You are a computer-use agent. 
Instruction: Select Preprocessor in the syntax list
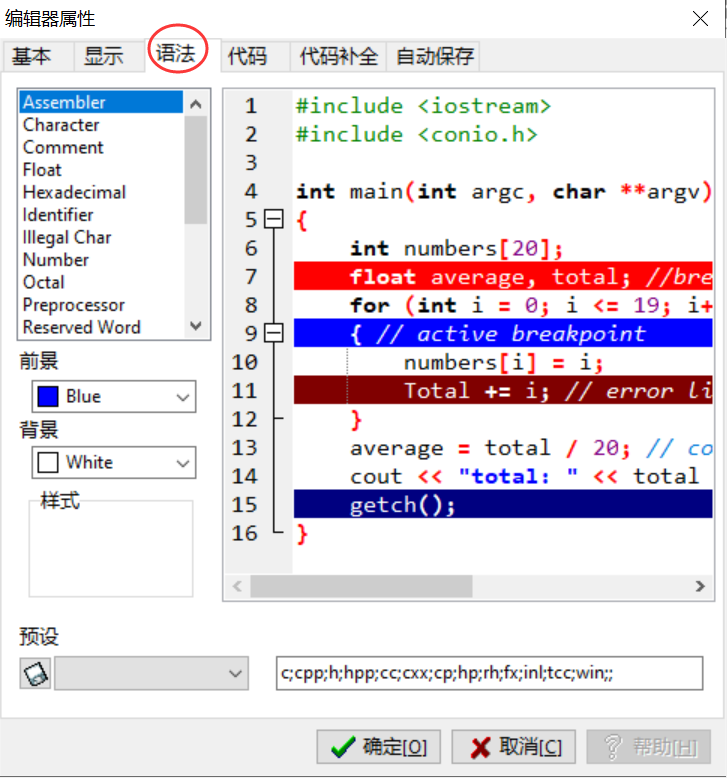pyautogui.click(x=101, y=305)
